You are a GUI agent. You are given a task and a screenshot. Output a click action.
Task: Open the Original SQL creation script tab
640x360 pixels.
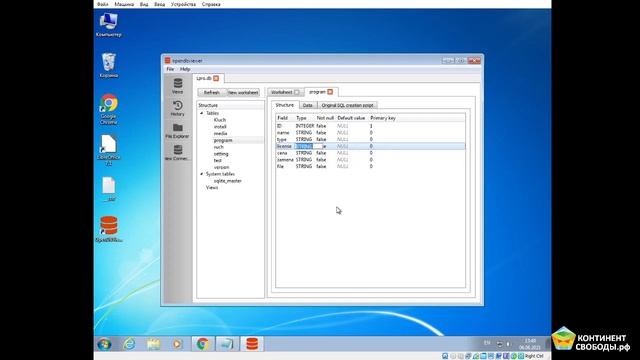tap(347, 105)
